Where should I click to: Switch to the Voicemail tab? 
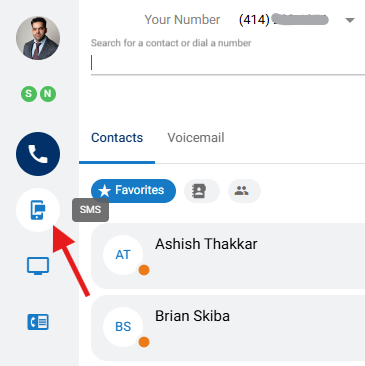pos(196,138)
